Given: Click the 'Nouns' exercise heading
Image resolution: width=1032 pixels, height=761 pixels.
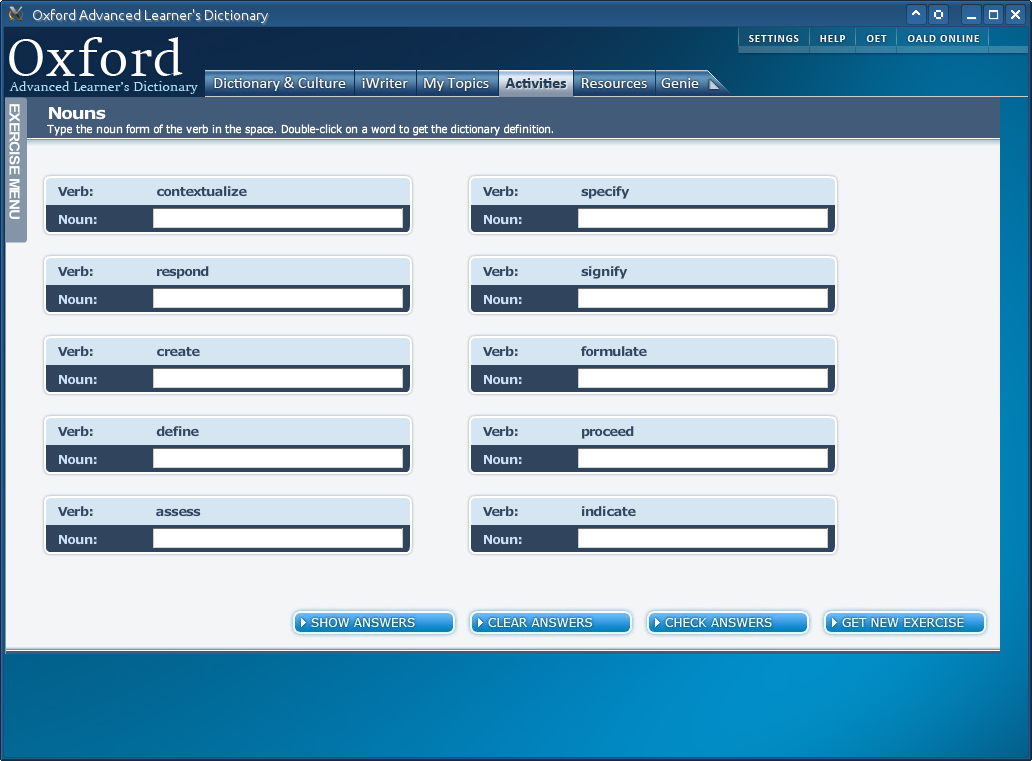Looking at the screenshot, I should pos(76,113).
